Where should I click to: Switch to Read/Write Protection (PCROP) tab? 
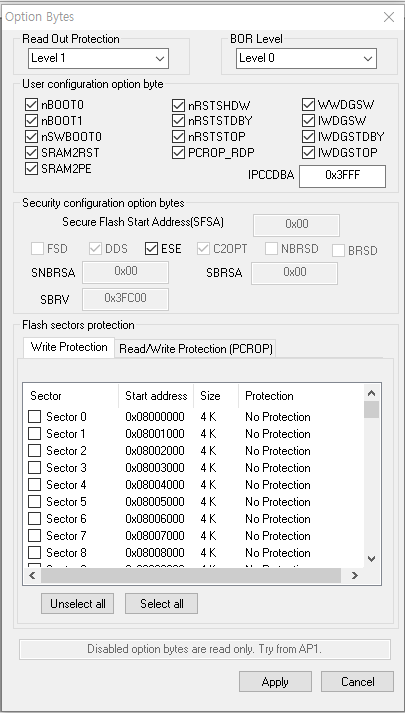pos(195,349)
